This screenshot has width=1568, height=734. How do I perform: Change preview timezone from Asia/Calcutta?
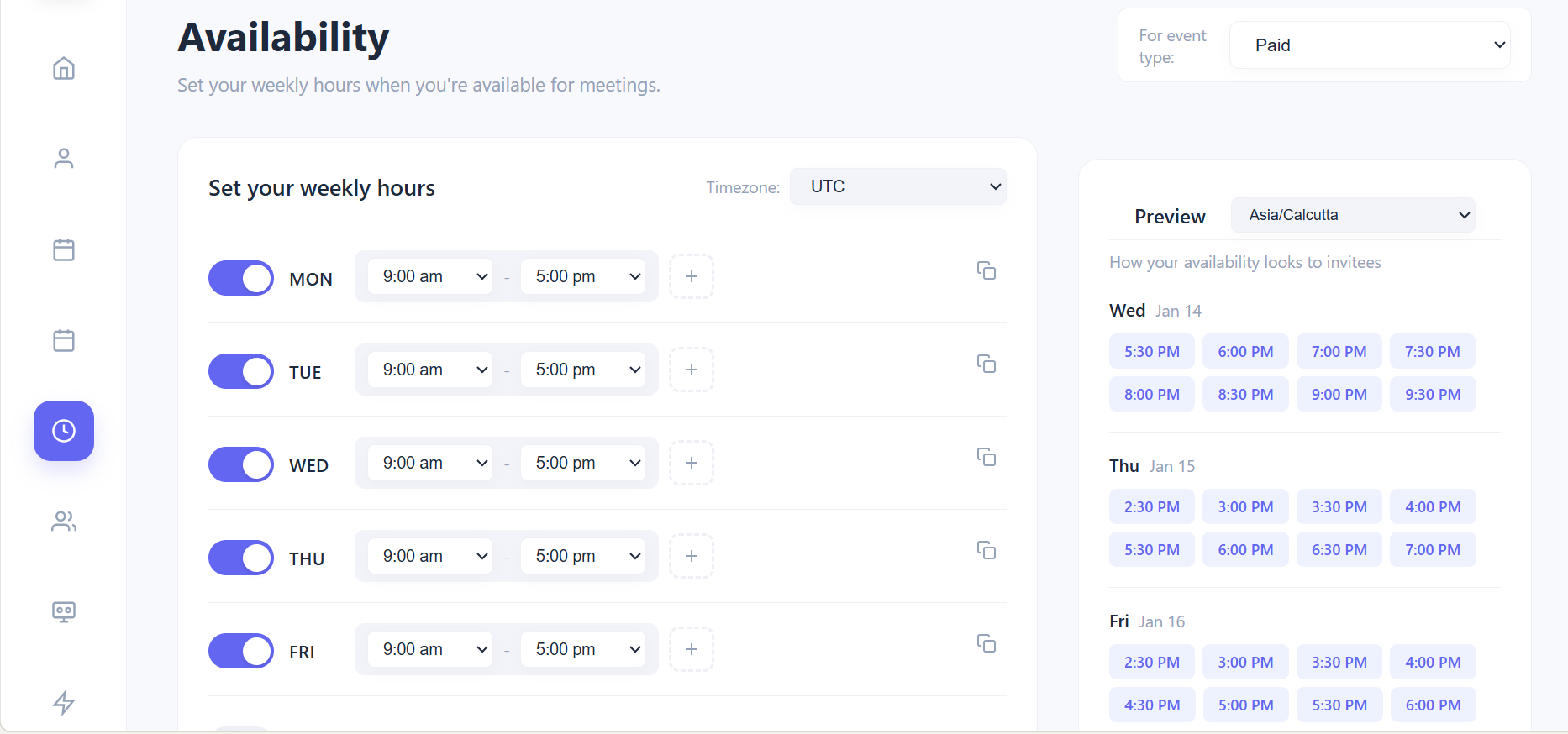tap(1353, 215)
